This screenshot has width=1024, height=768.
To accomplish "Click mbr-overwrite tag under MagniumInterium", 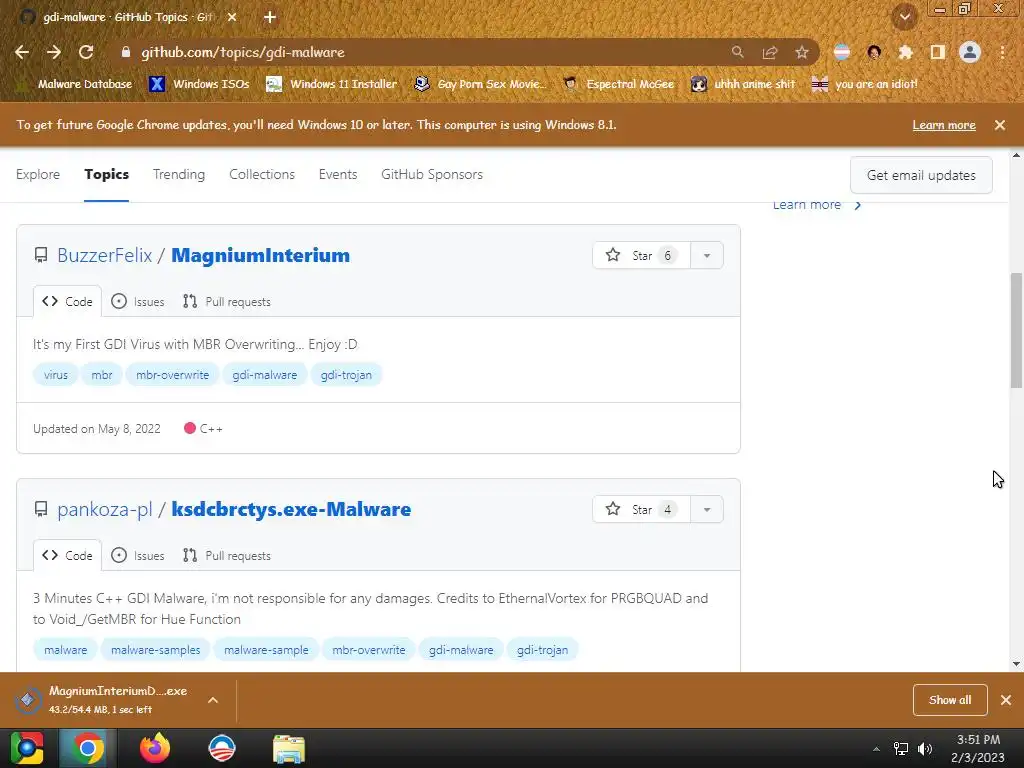I will click(x=172, y=375).
